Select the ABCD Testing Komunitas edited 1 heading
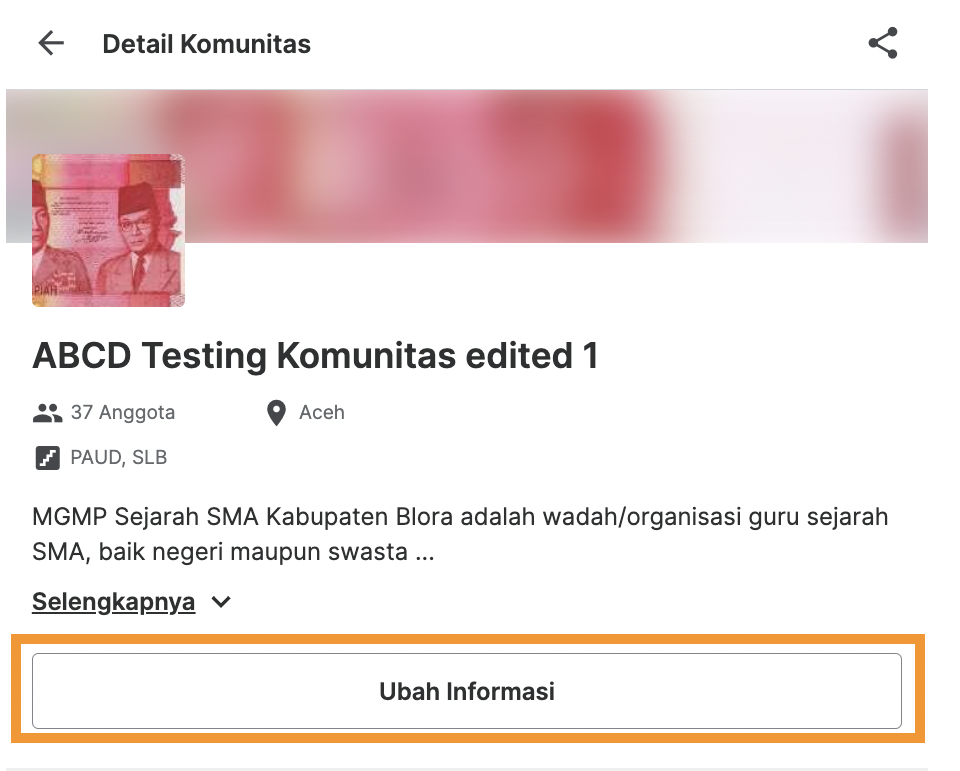Screen dimensions: 960x771 315,356
